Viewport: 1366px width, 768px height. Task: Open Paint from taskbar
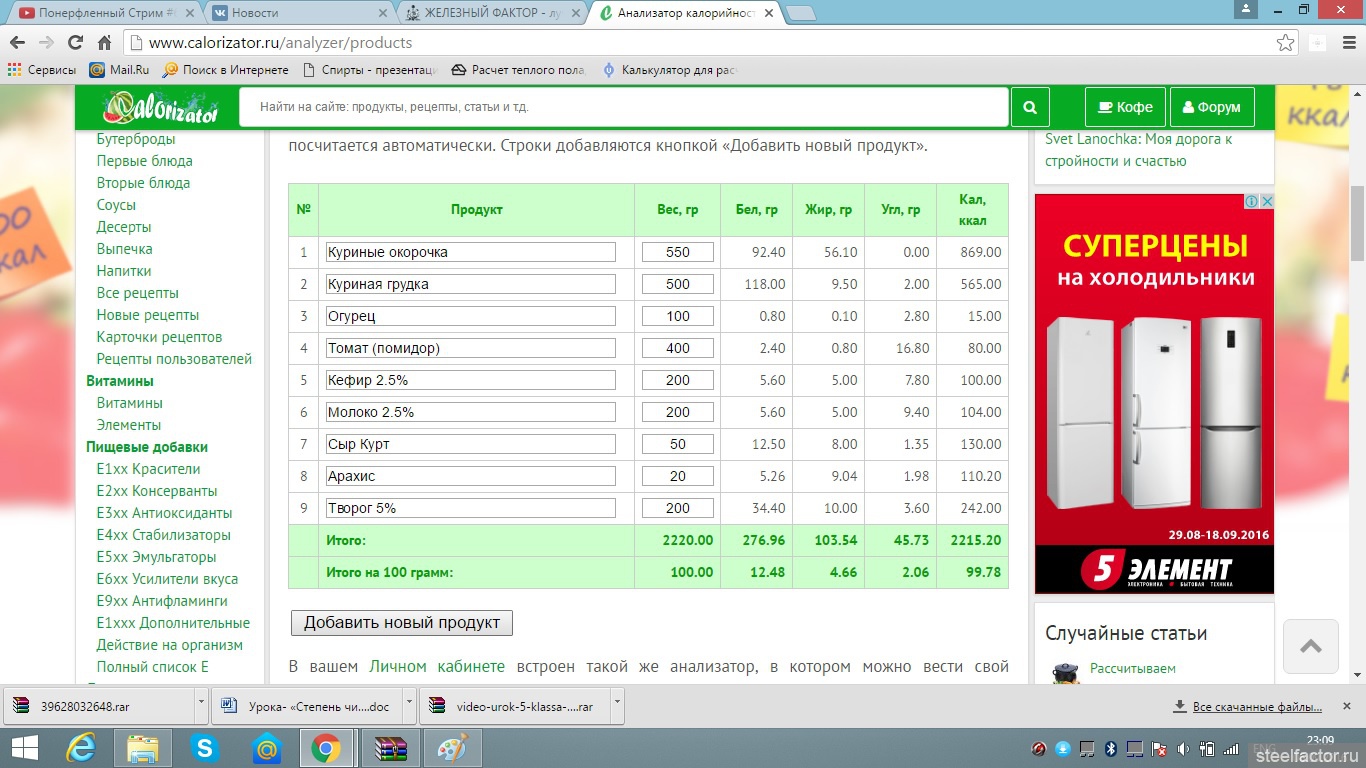point(452,748)
